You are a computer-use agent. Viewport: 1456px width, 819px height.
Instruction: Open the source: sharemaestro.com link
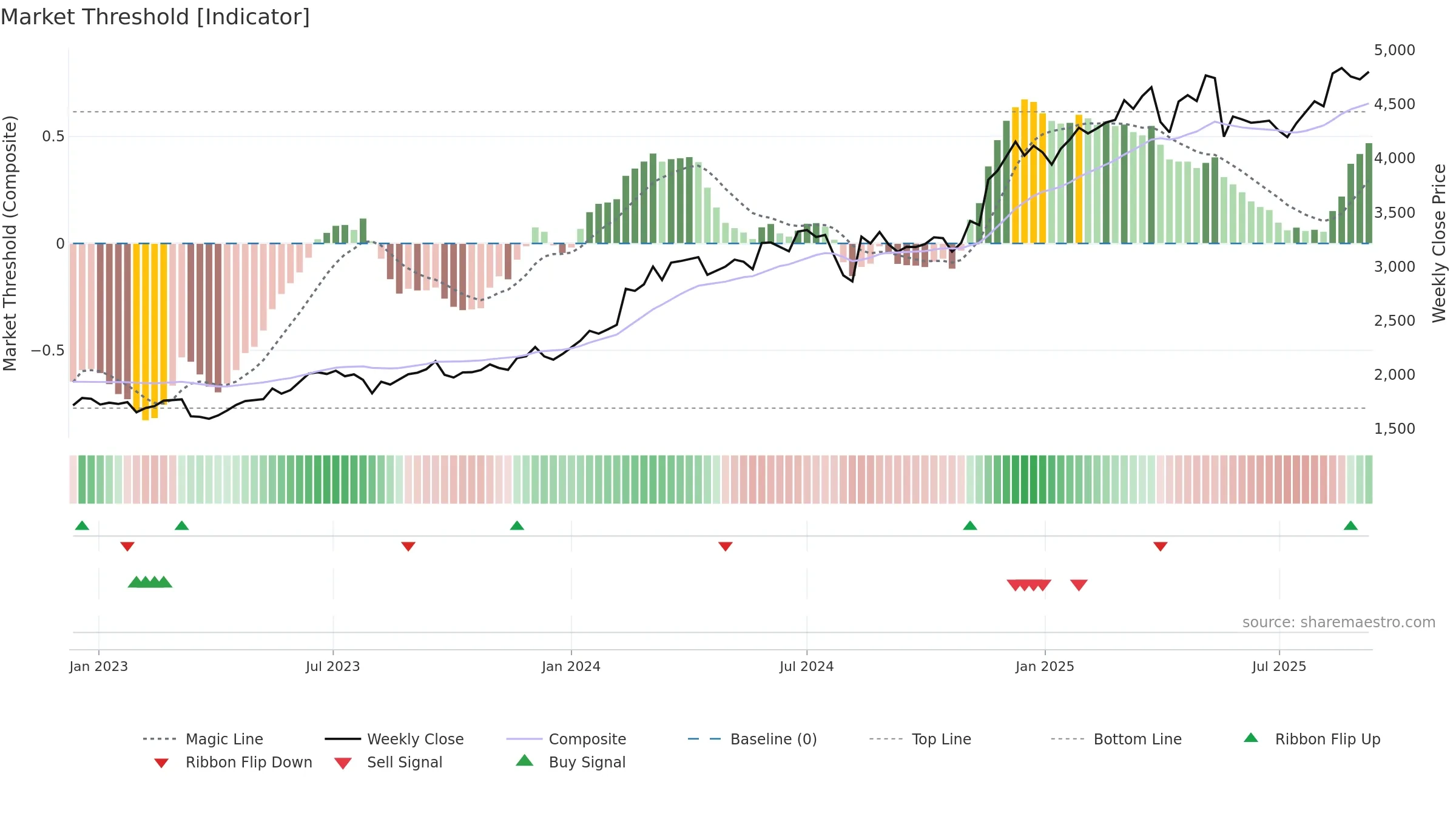point(1339,622)
